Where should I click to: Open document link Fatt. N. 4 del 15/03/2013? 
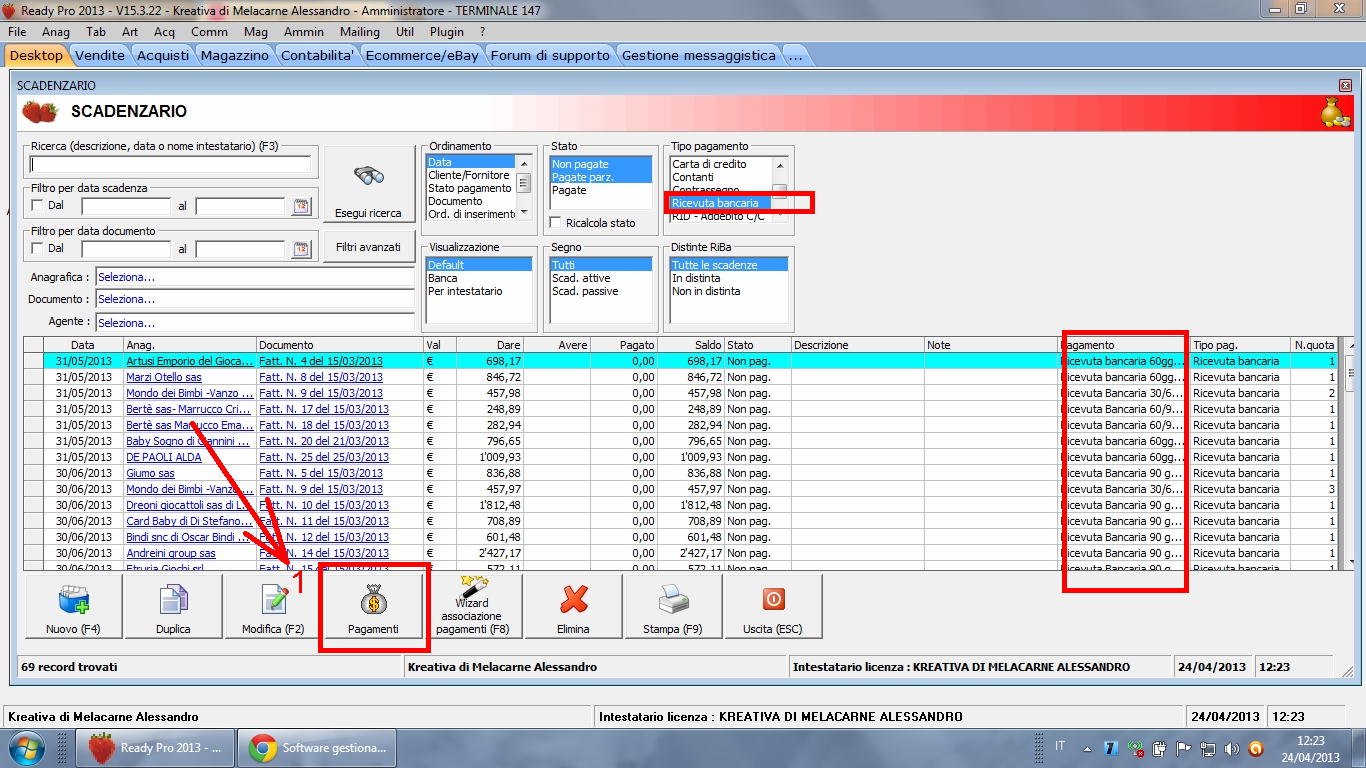321,361
